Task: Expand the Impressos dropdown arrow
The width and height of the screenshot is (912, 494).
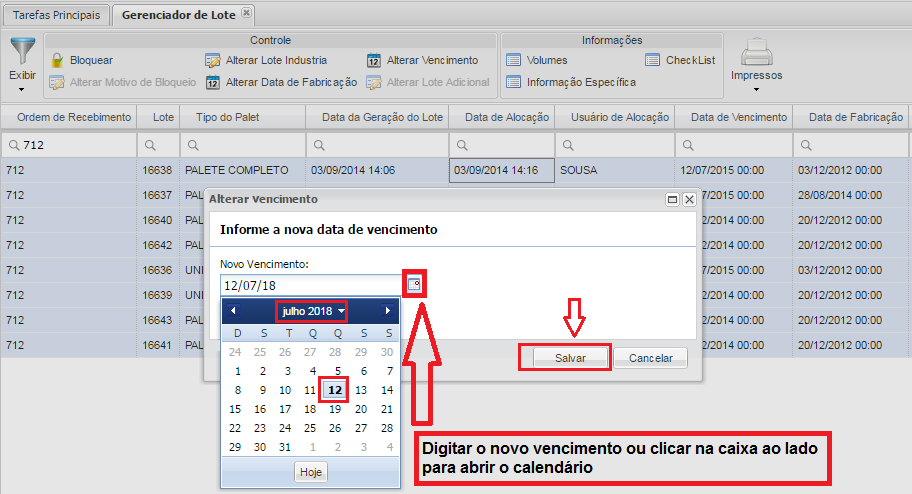Action: (756, 90)
